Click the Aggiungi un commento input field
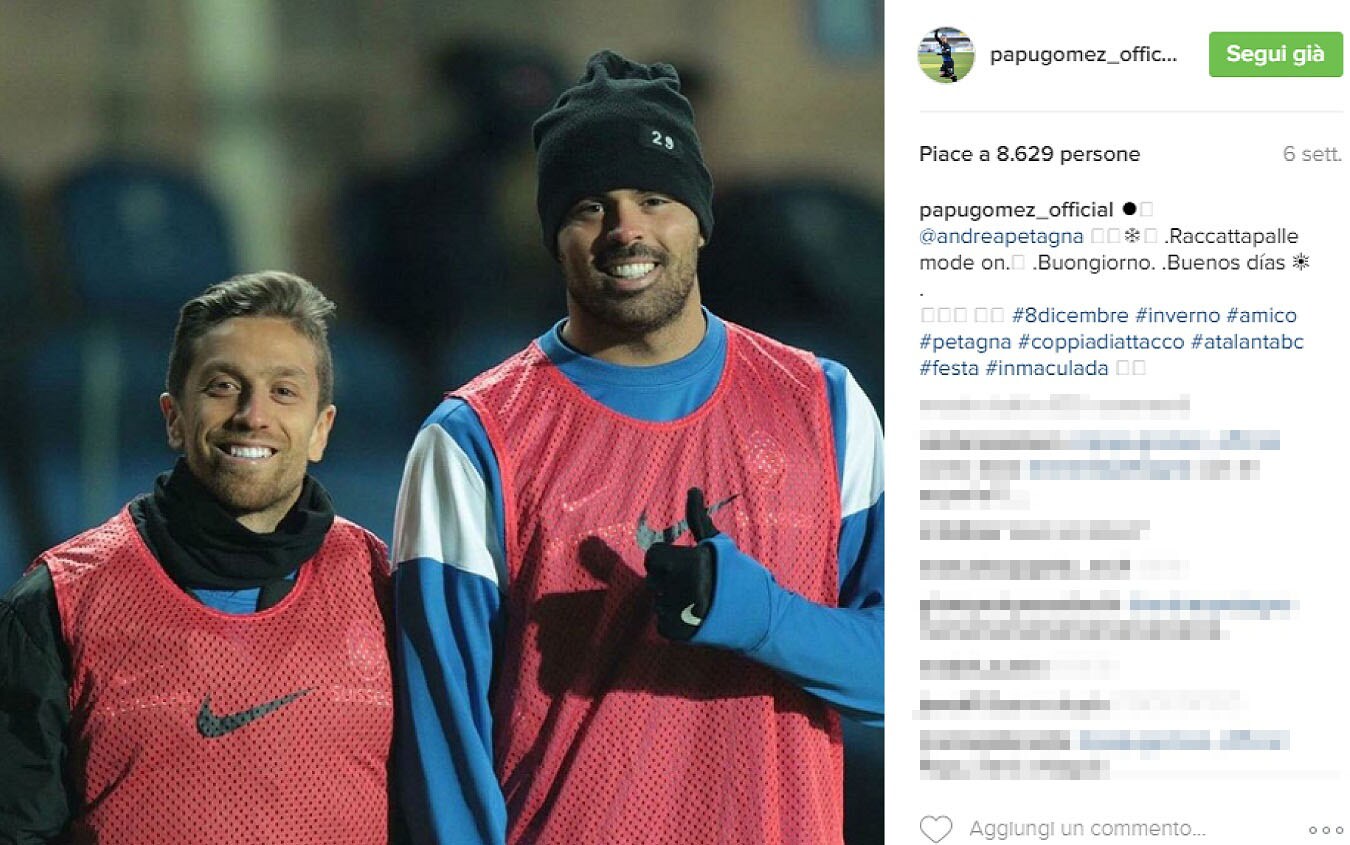Image resolution: width=1350 pixels, height=845 pixels. pyautogui.click(x=1087, y=829)
